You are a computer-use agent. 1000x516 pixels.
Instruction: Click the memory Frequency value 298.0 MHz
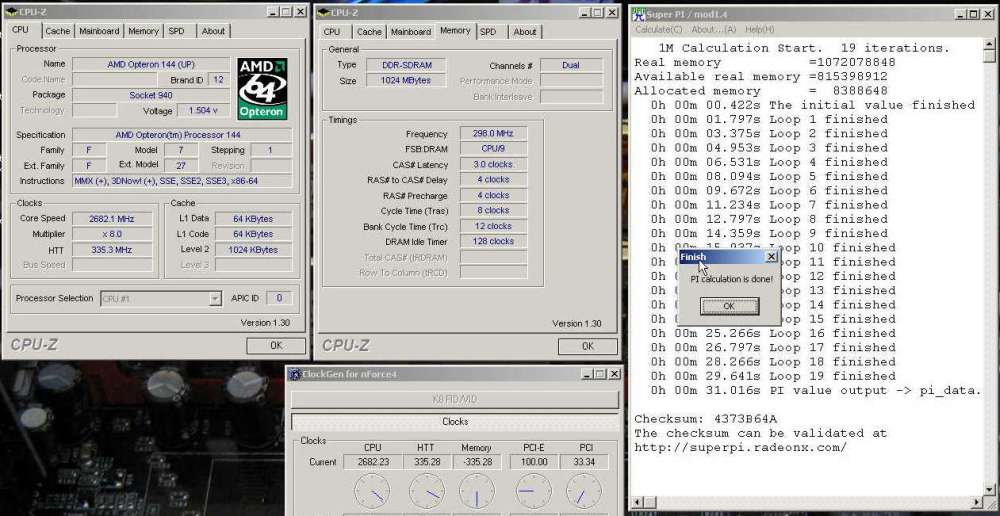pyautogui.click(x=494, y=133)
